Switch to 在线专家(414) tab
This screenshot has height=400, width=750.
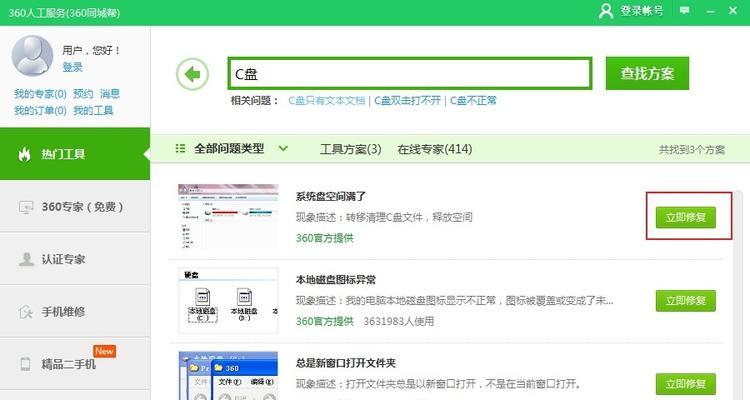pyautogui.click(x=435, y=149)
